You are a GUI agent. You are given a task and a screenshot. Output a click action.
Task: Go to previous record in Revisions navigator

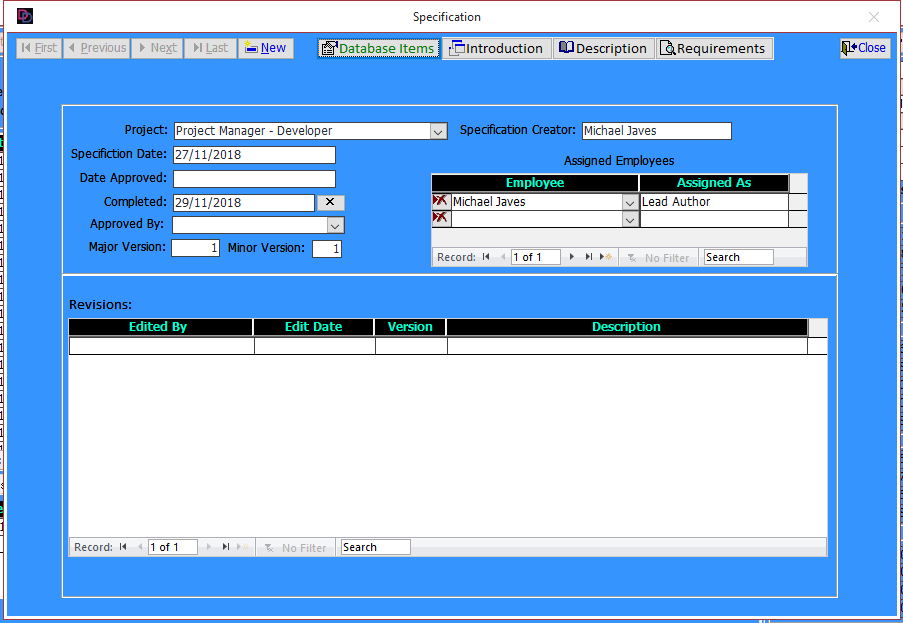tap(140, 547)
